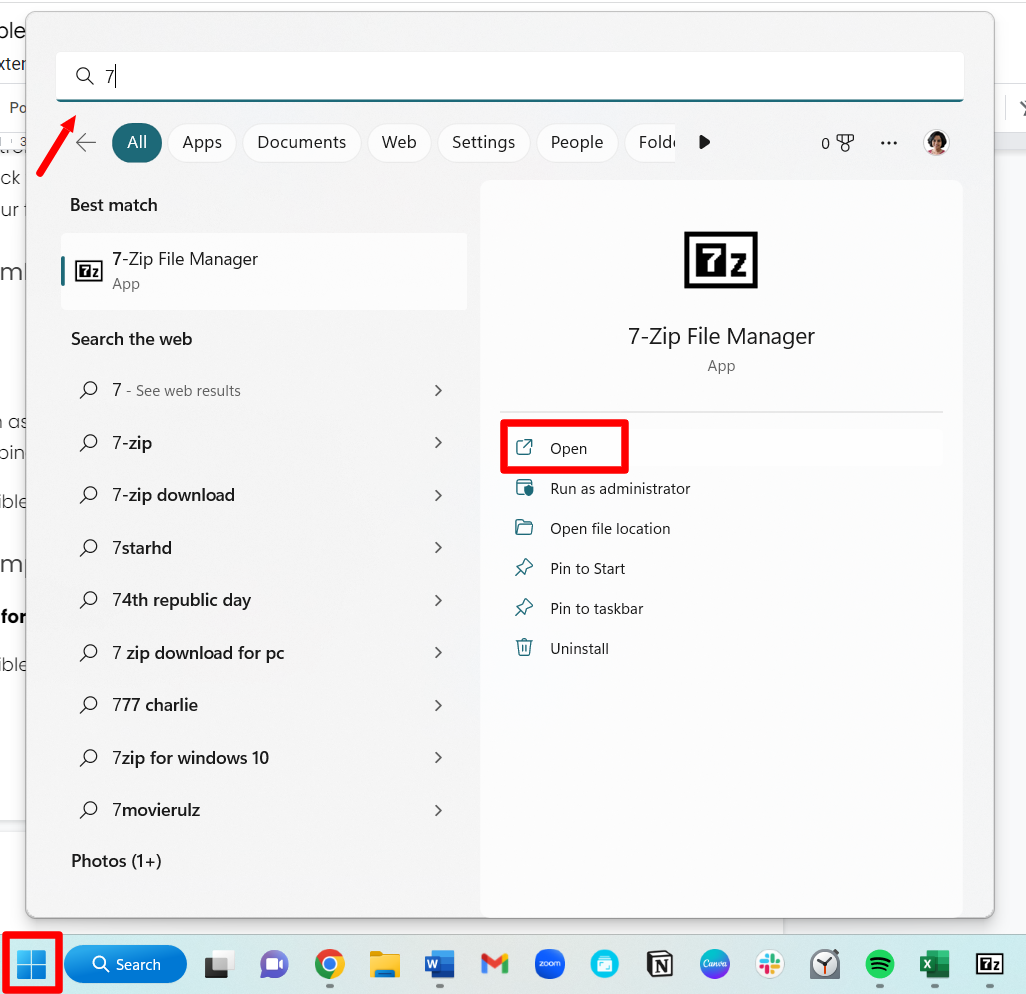Switch to the Documents filter tab
Viewport: 1026px width, 994px height.
coord(302,142)
